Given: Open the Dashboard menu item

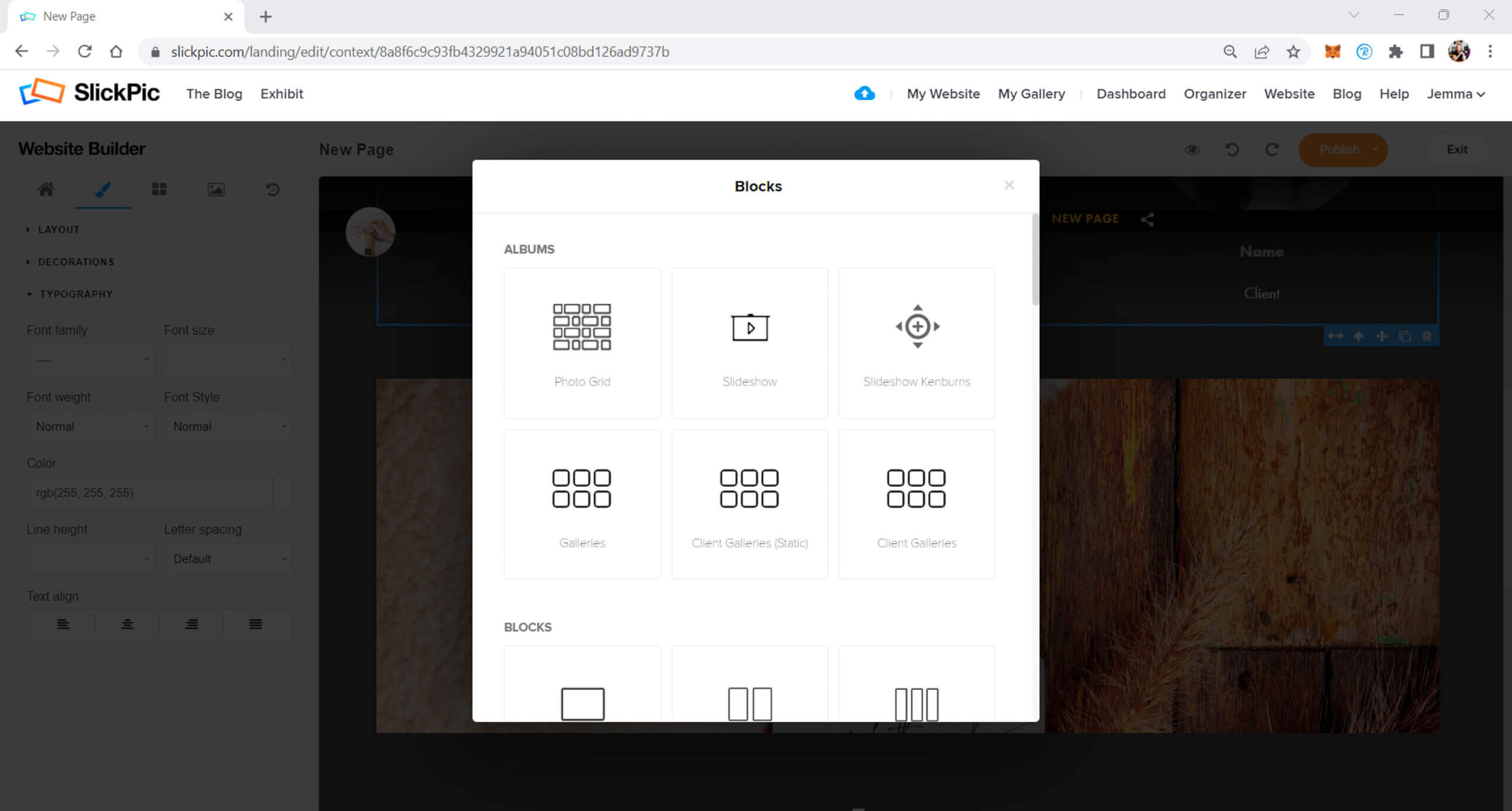Looking at the screenshot, I should pyautogui.click(x=1130, y=94).
